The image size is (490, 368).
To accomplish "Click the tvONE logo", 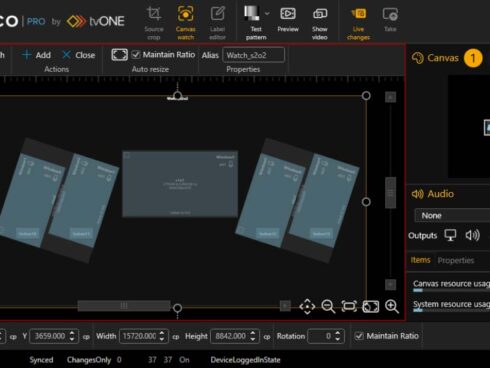I will [x=95, y=21].
